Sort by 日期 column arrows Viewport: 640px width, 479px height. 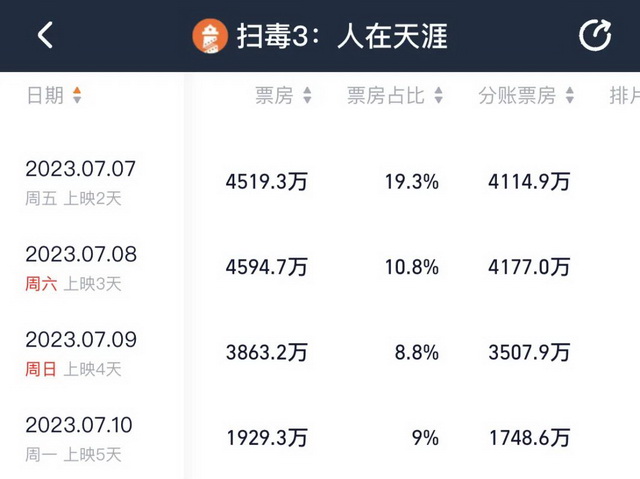(77, 96)
